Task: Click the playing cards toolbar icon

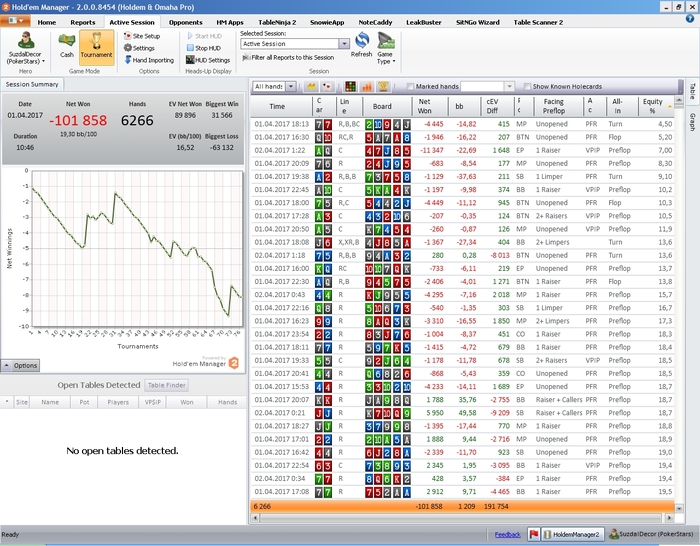Action: pyautogui.click(x=327, y=86)
